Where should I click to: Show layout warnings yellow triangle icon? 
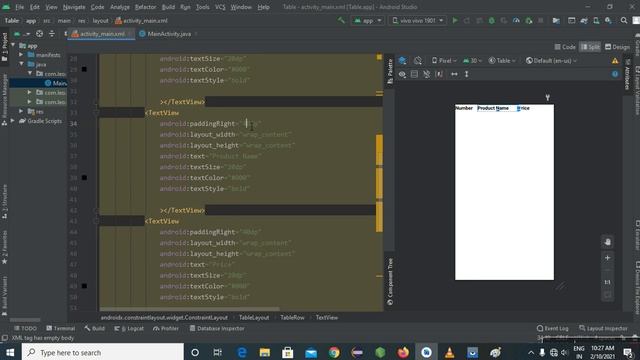615,61
